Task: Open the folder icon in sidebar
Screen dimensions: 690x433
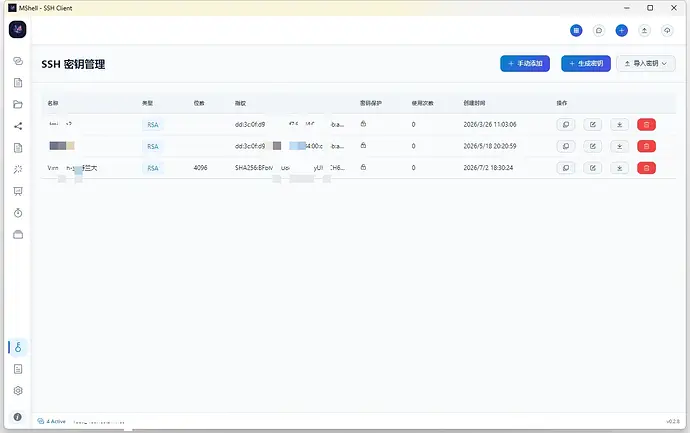Action: click(18, 104)
